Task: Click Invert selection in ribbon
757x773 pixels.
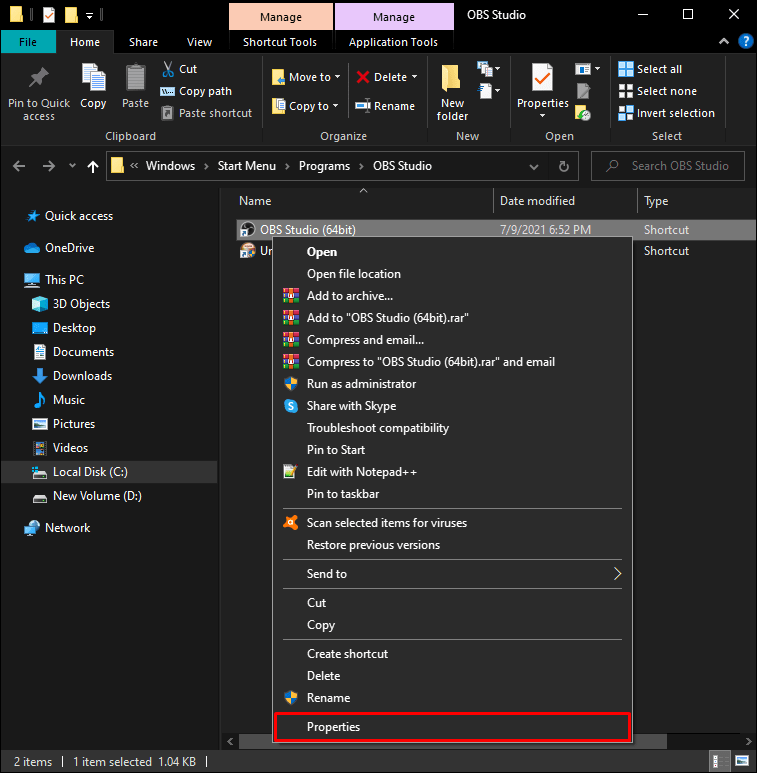Action: click(x=666, y=113)
